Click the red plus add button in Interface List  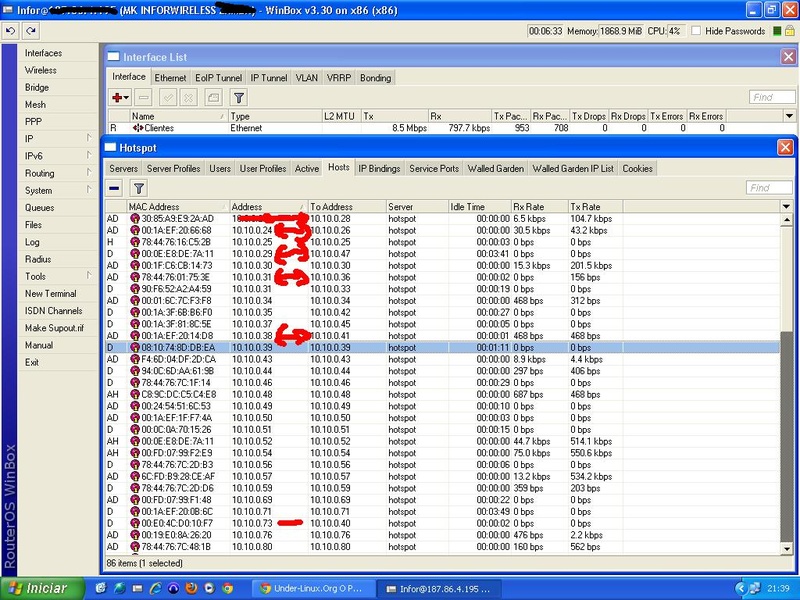click(121, 97)
